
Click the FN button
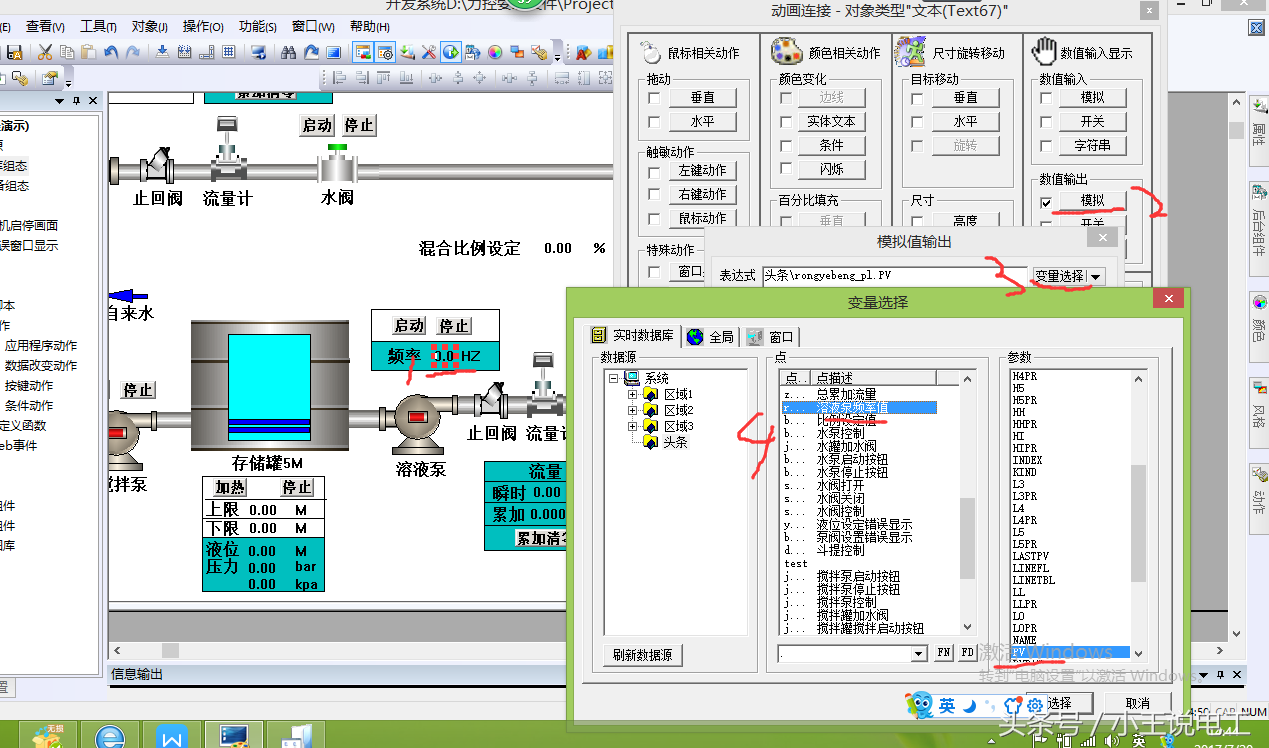pos(944,653)
